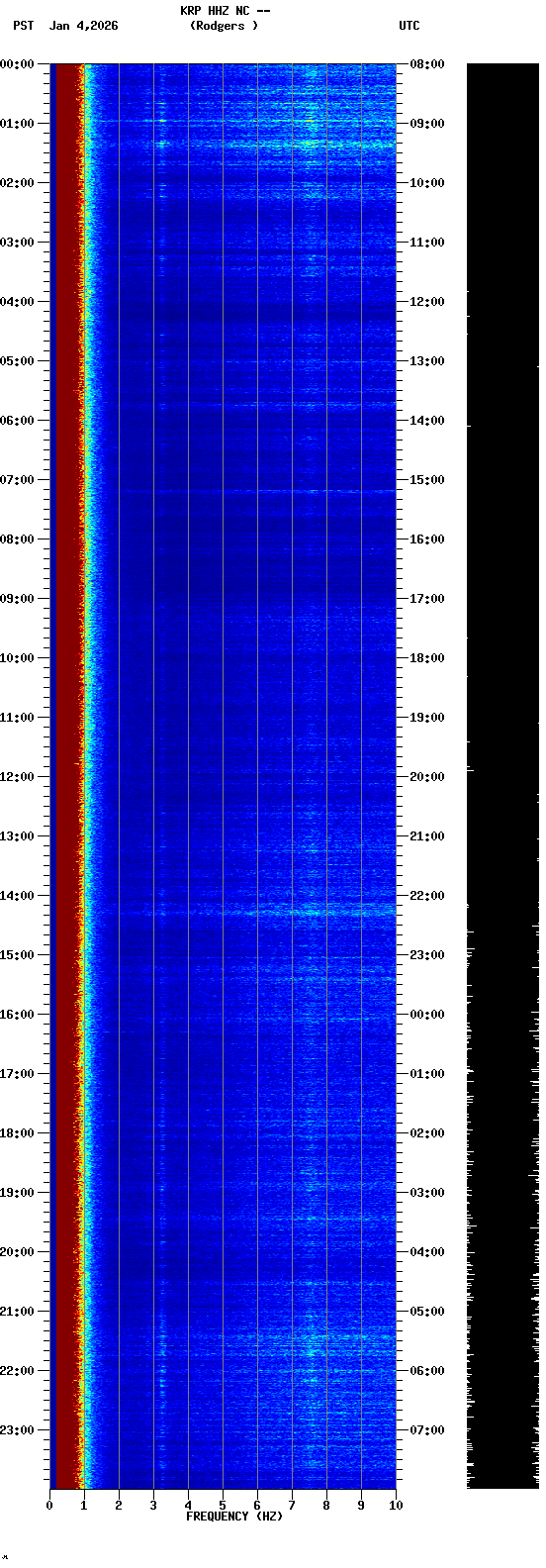Screen dimensions: 546x1568
Task: Click the 'FREQUENCY (HZ)' axis label
Action: click(x=234, y=1517)
